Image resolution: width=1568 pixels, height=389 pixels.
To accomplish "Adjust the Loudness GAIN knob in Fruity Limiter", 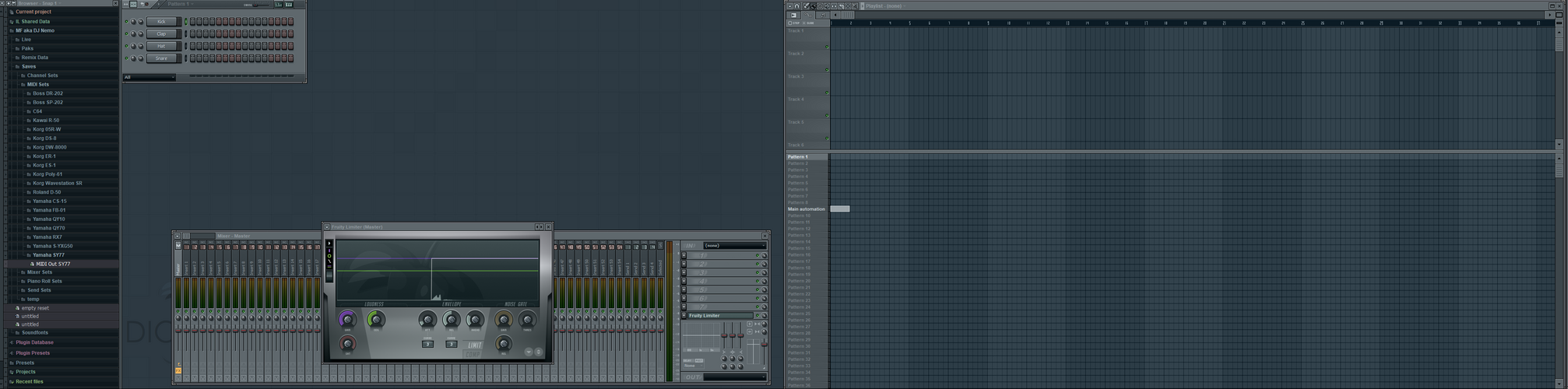I will pos(348,320).
